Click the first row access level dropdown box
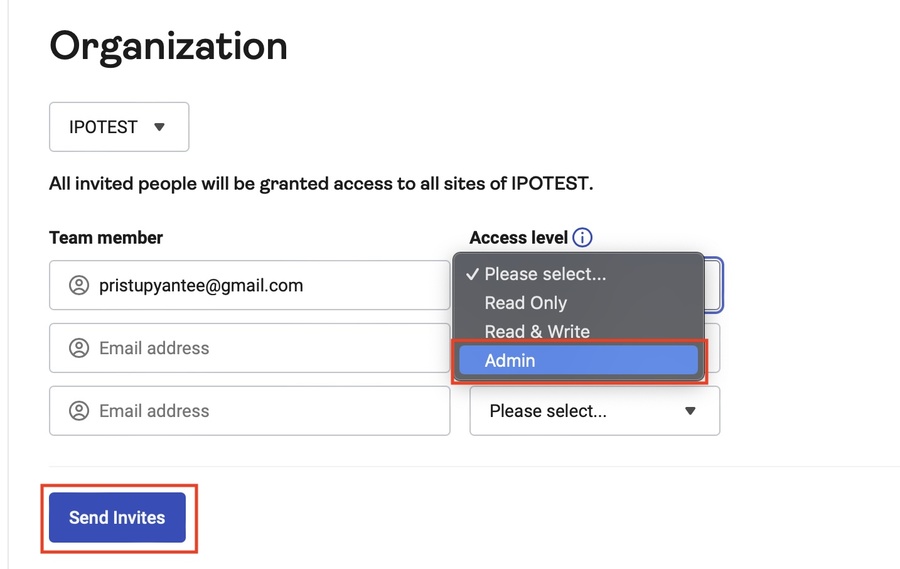 pos(713,286)
